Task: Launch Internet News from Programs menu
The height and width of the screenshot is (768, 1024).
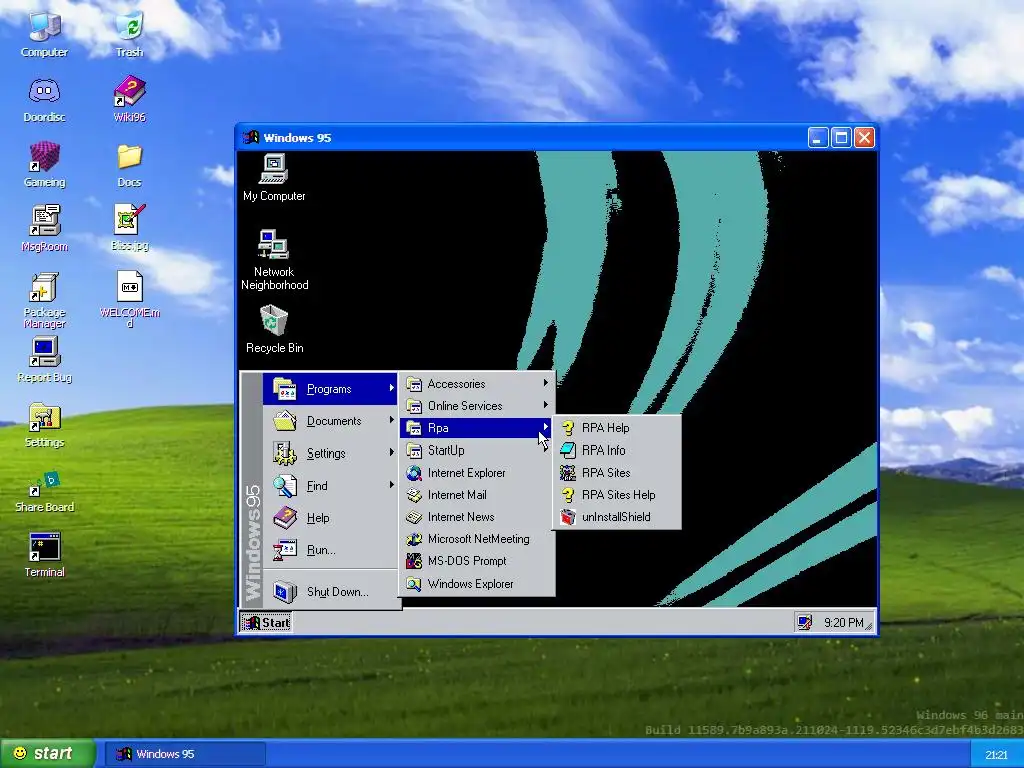Action: click(x=477, y=517)
